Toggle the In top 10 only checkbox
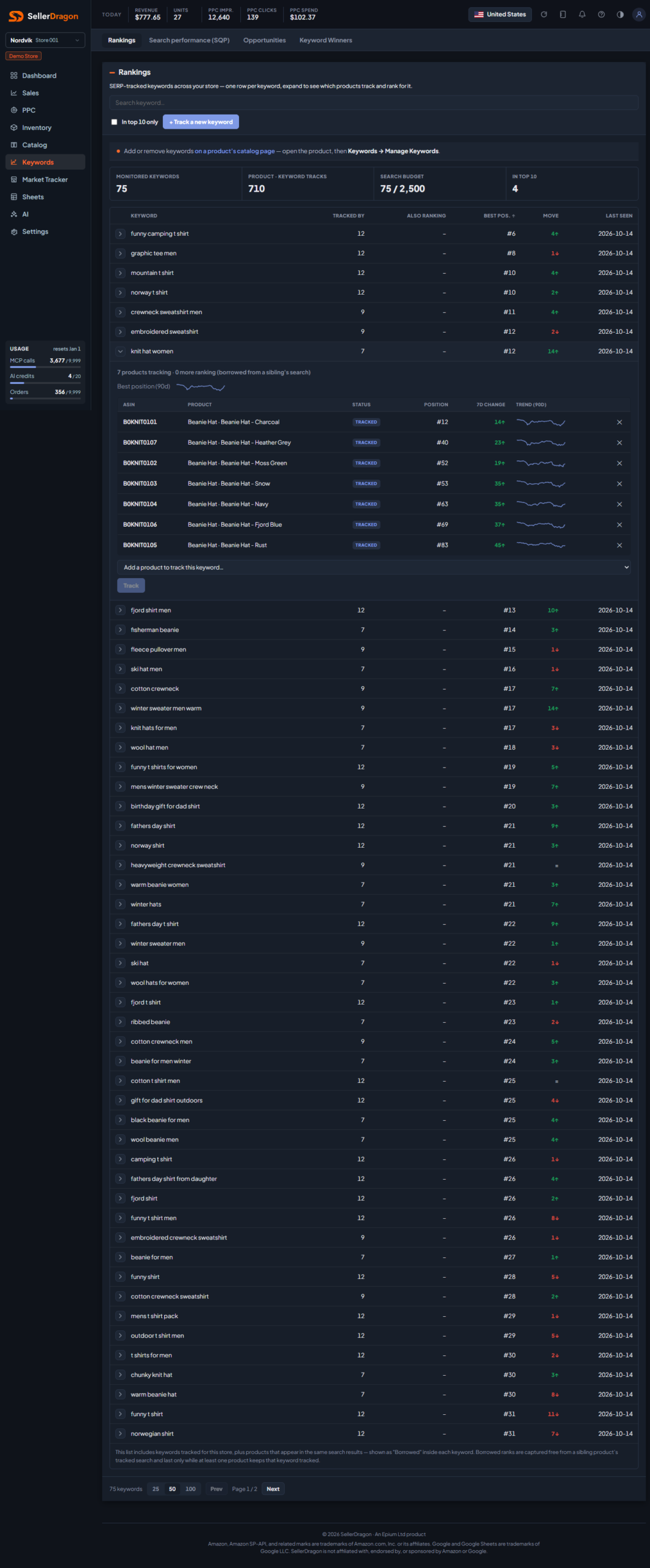The height and width of the screenshot is (1568, 650). pyautogui.click(x=114, y=122)
